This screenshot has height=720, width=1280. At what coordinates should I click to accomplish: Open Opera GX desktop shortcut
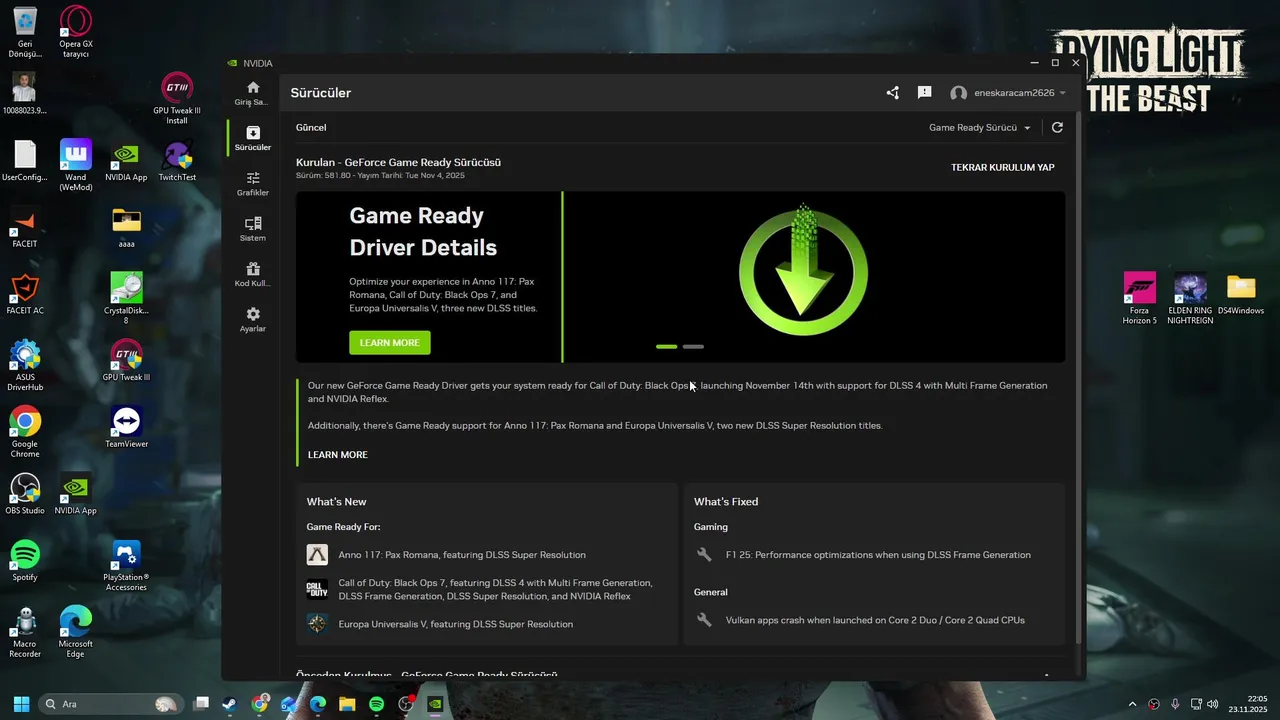pos(76,32)
